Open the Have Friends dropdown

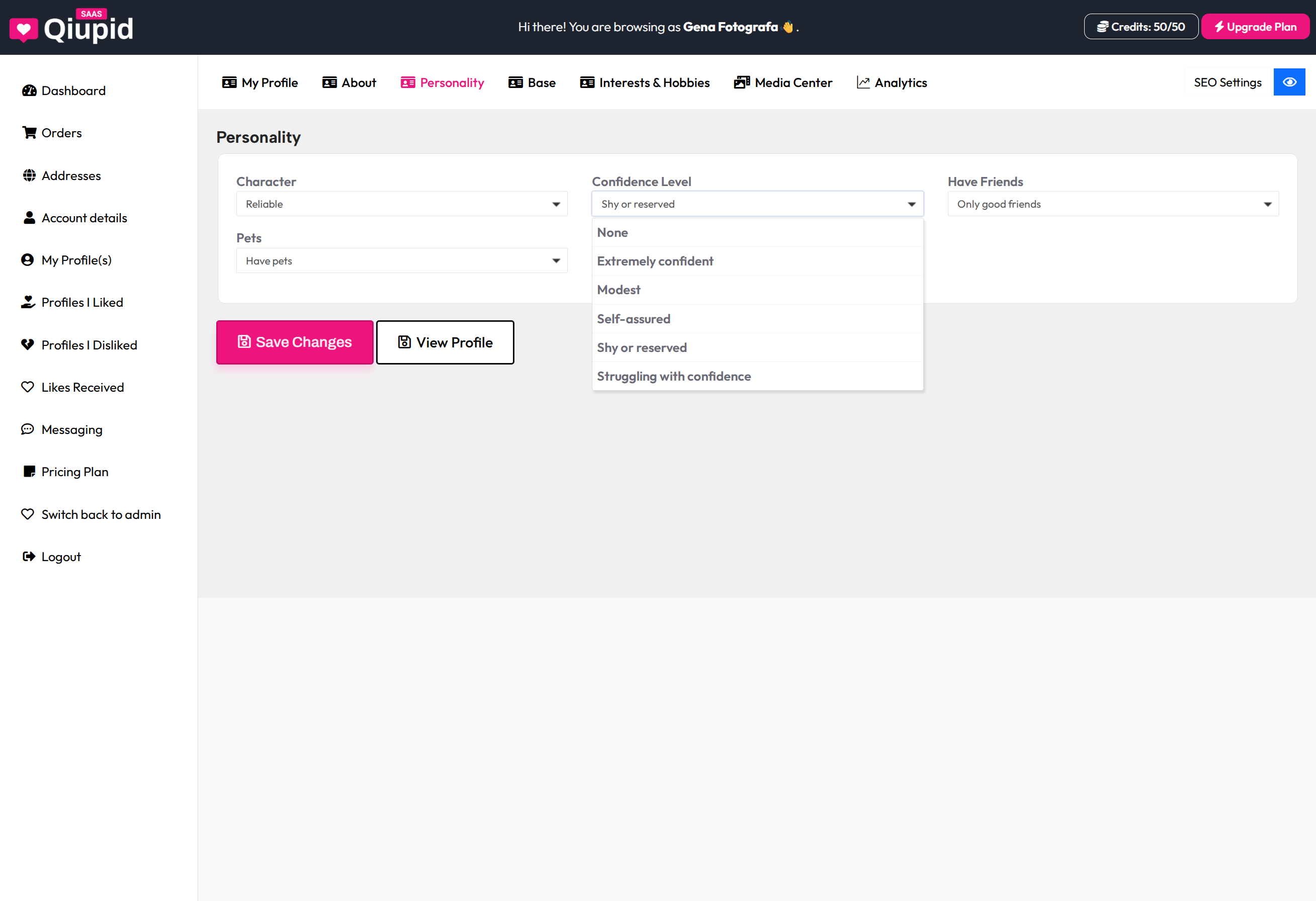click(x=1113, y=204)
